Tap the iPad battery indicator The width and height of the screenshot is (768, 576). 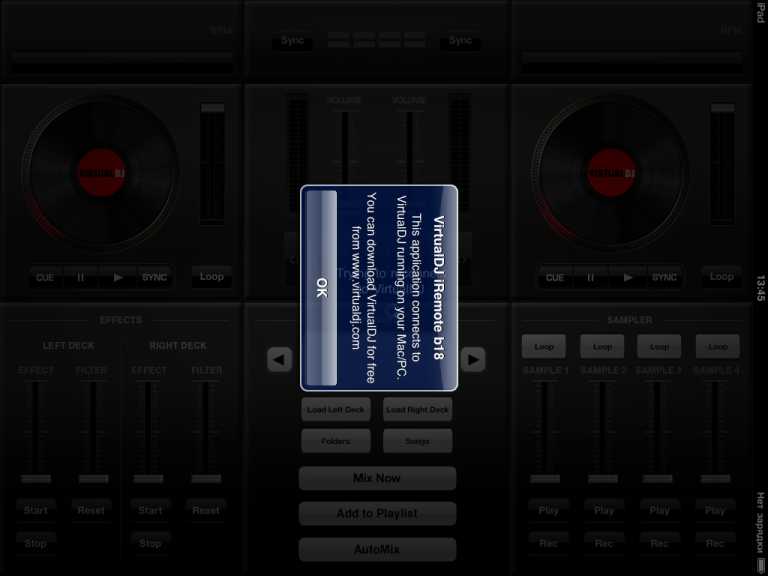[x=761, y=563]
